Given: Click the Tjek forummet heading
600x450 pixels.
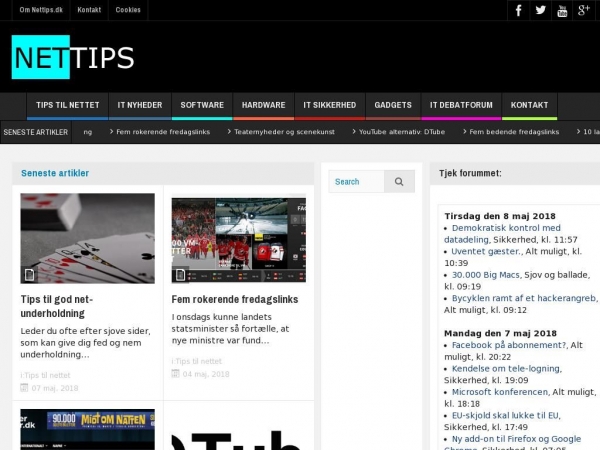Looking at the screenshot, I should [470, 173].
